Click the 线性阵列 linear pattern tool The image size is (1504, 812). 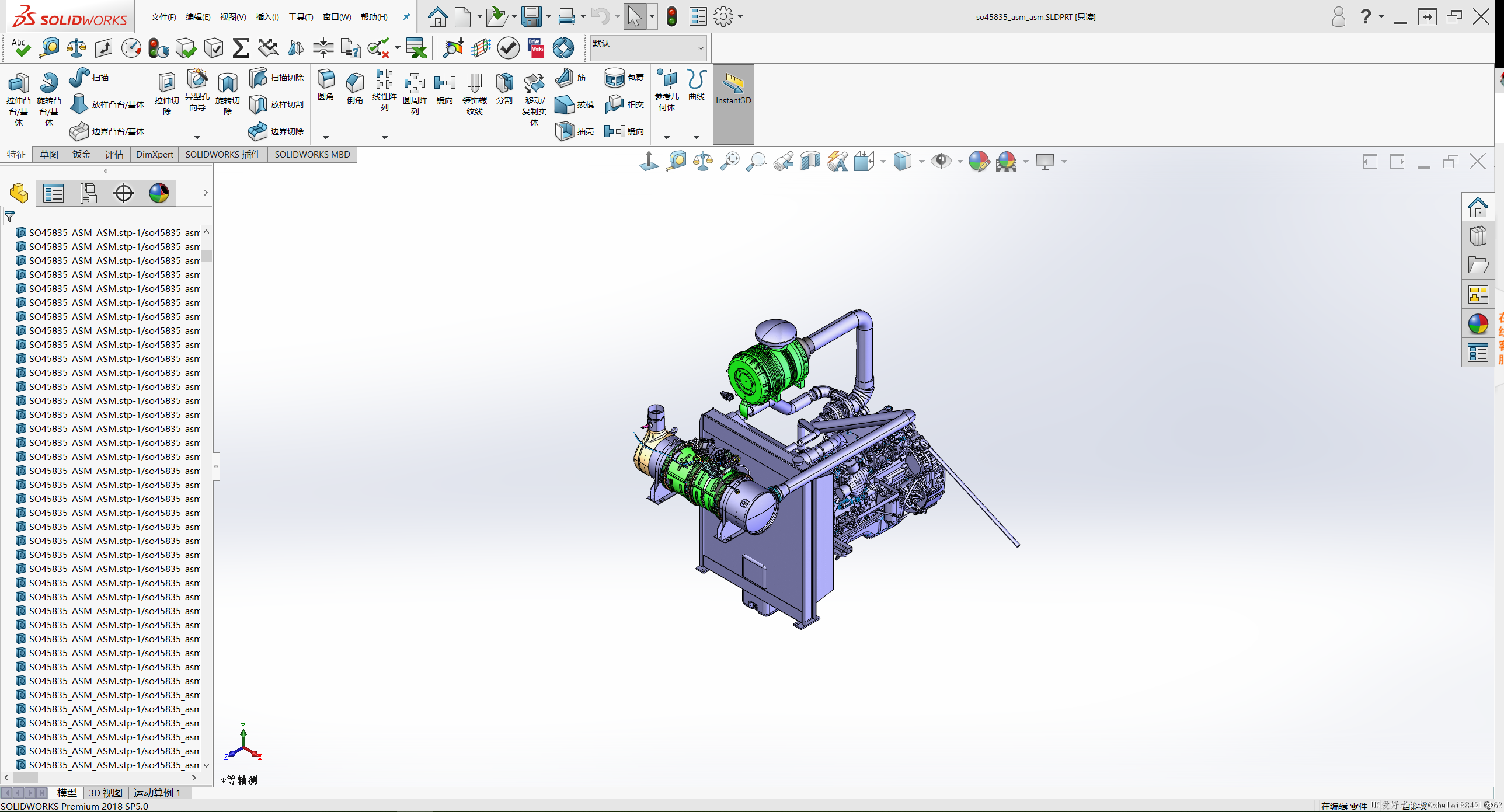[x=385, y=90]
